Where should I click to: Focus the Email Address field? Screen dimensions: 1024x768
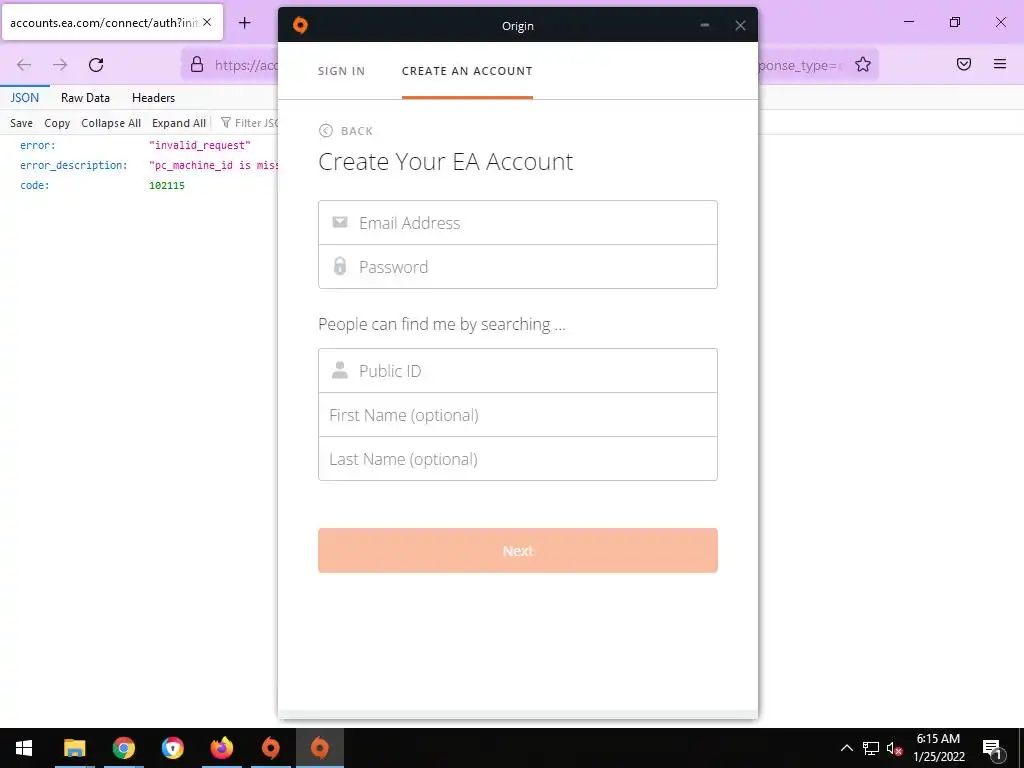pyautogui.click(x=518, y=223)
